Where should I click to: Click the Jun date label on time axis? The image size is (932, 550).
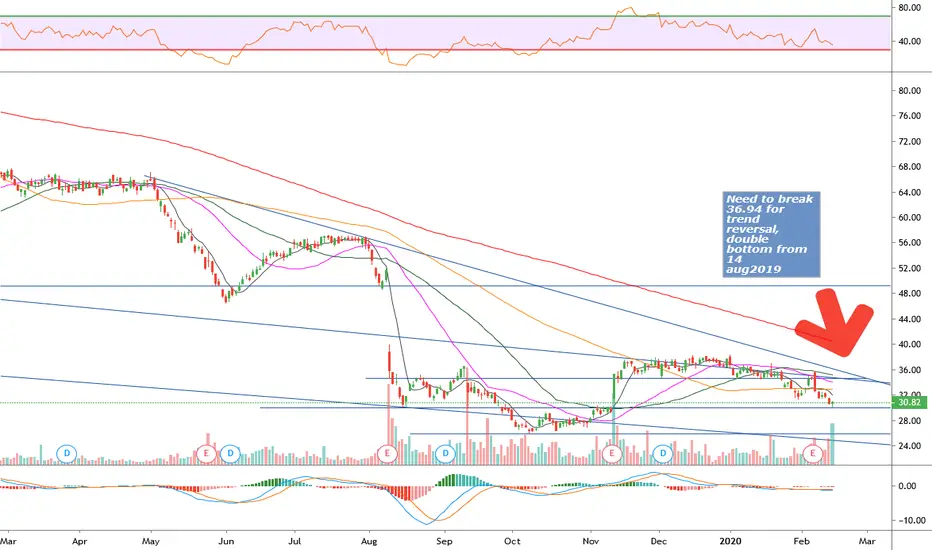[226, 542]
